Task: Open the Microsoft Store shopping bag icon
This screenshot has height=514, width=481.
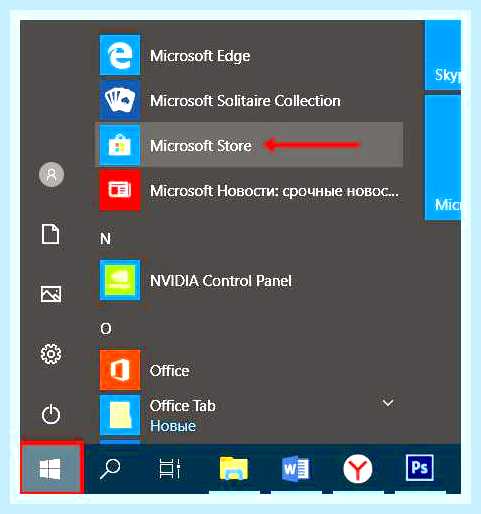Action: [120, 145]
